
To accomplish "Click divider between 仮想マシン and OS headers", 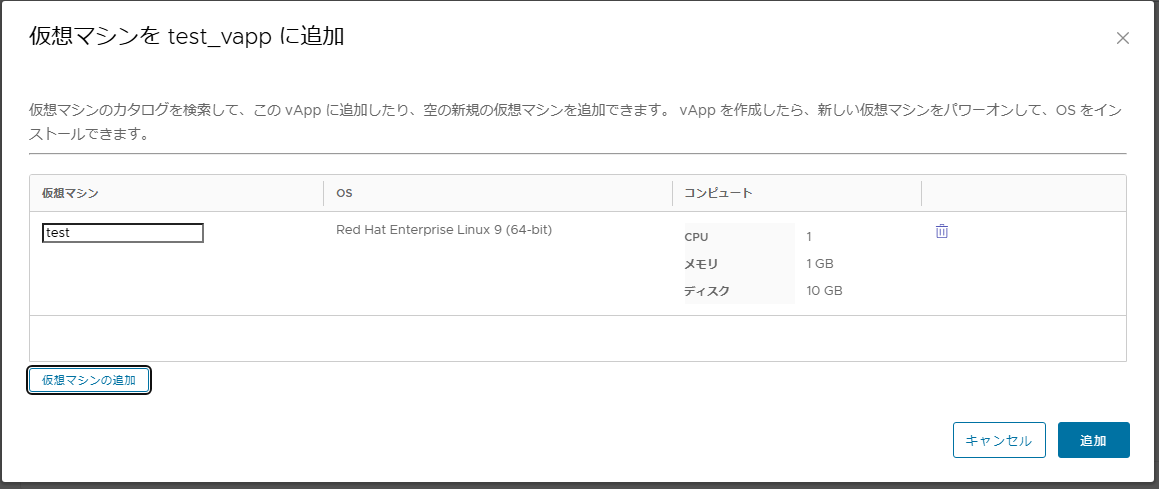I will 324,193.
